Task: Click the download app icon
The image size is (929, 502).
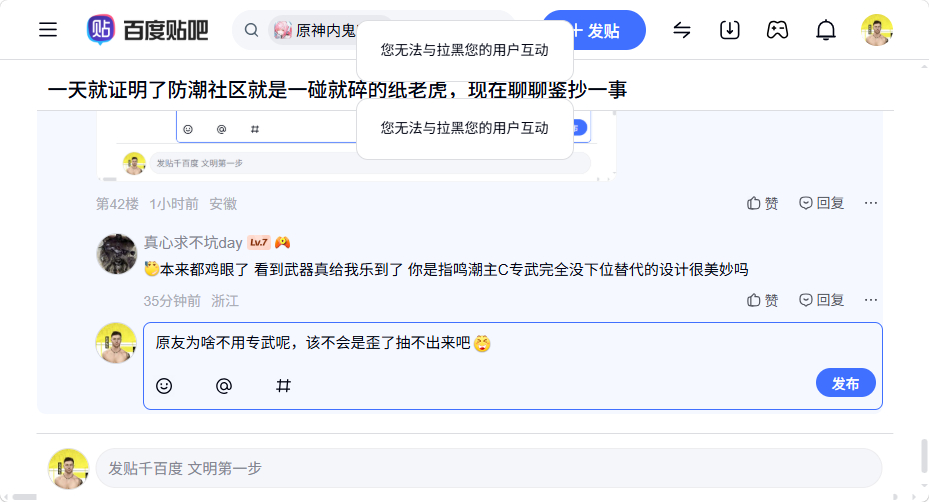Action: tap(729, 30)
